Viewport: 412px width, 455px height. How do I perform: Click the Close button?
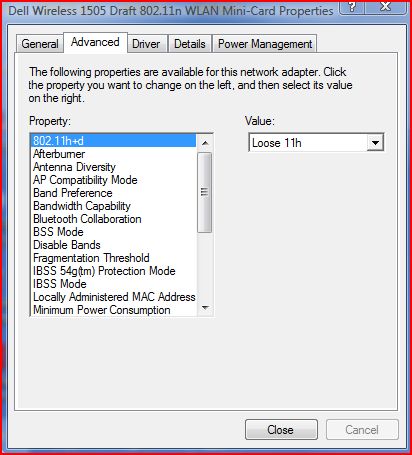tap(281, 429)
